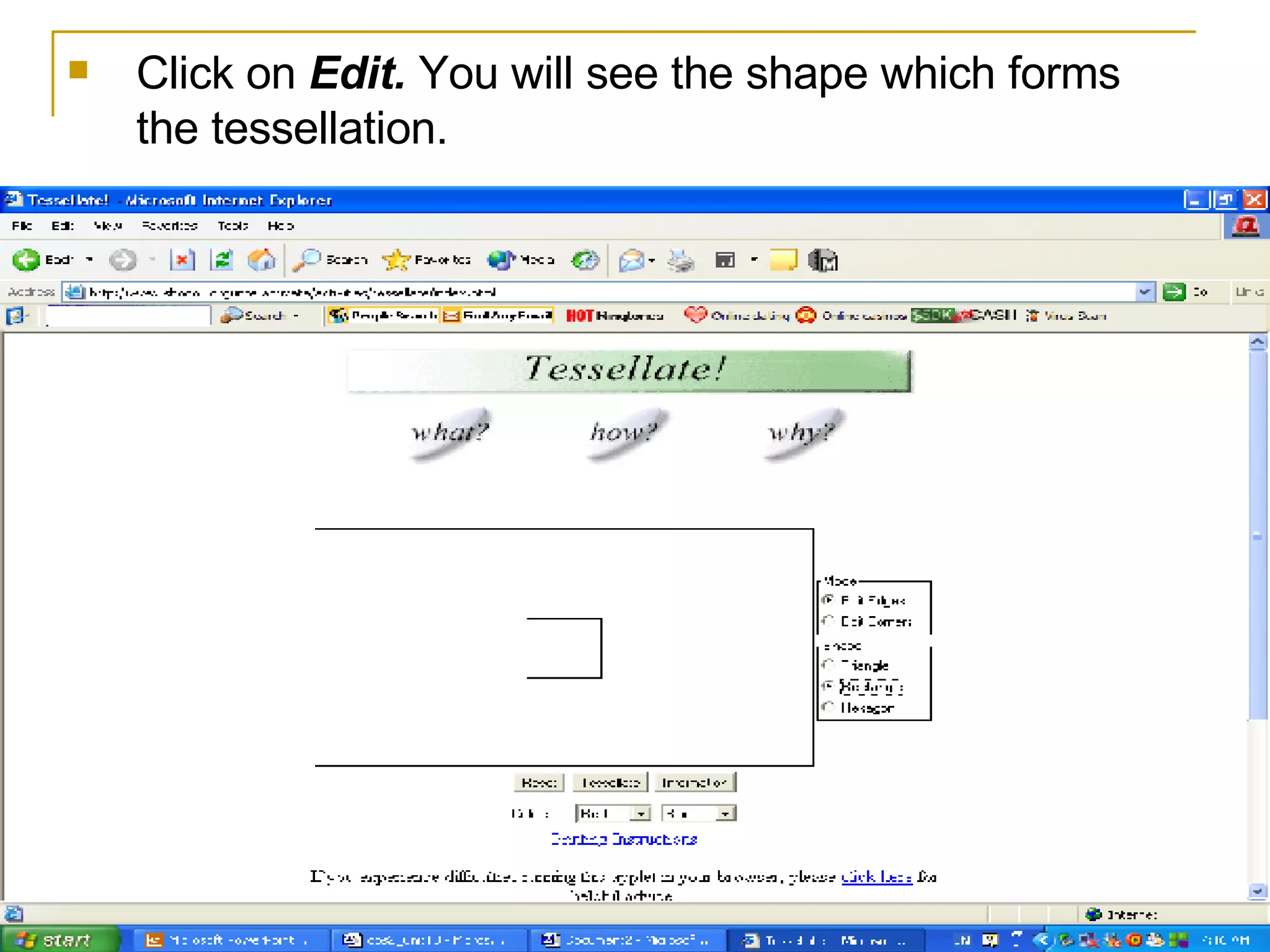Click the Back arrow icon

[25, 260]
